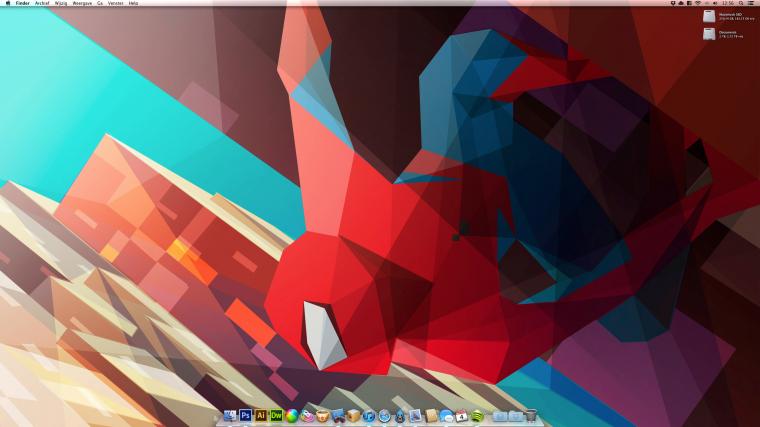The image size is (760, 427).
Task: Open the Trash in the dock
Action: 531,415
